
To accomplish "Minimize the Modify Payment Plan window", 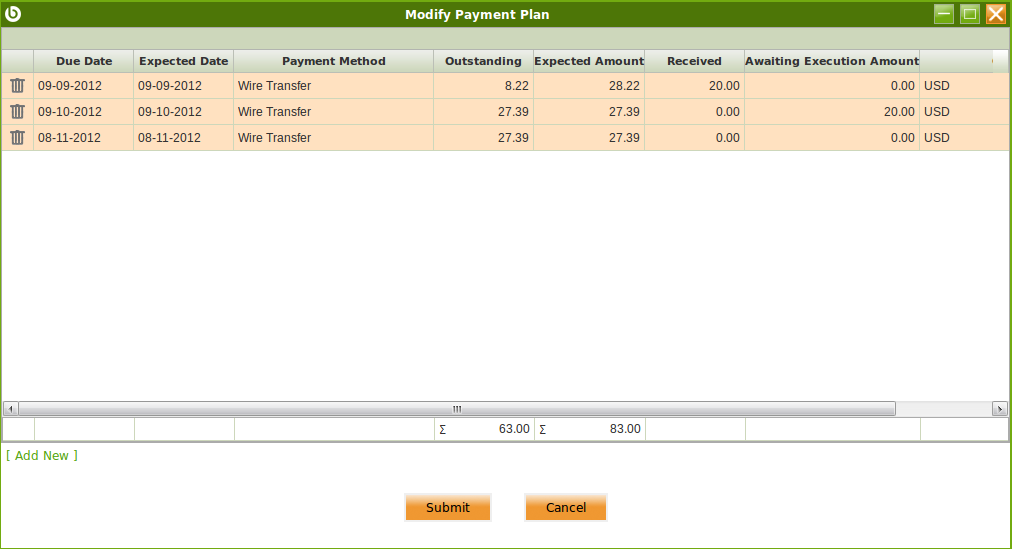I will tap(943, 14).
